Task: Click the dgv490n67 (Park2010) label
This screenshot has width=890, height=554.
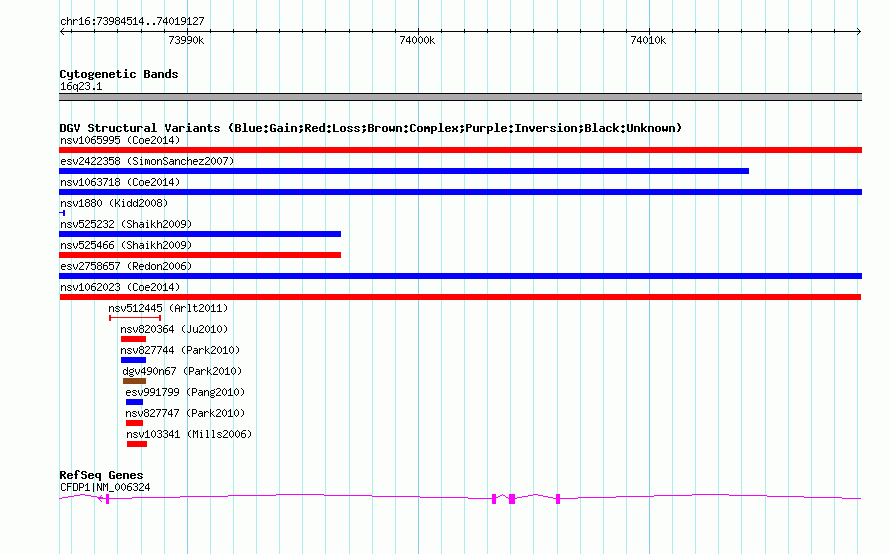Action: point(182,371)
